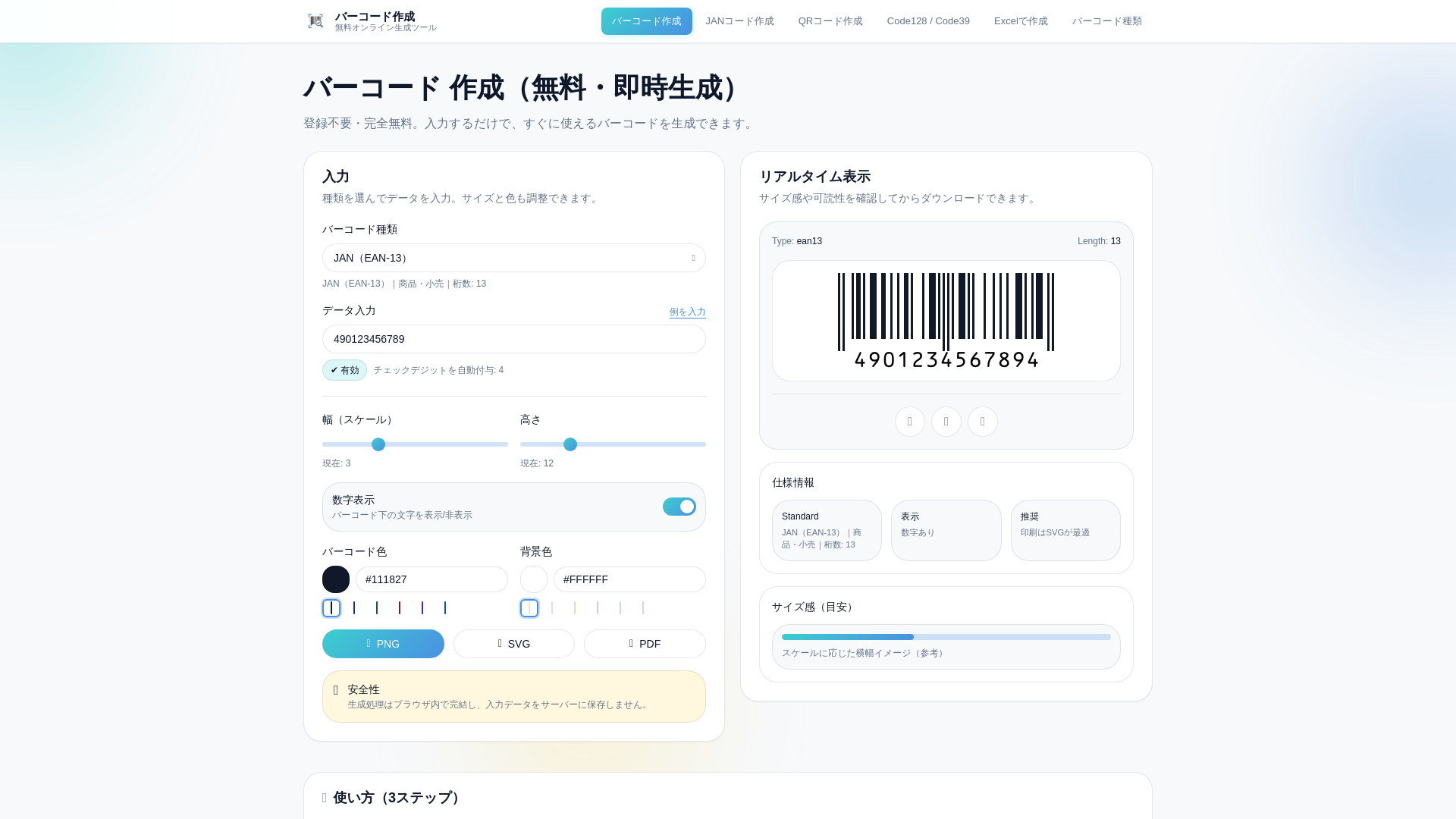Open the QRコード作成 nav item
This screenshot has width=1456, height=819.
coord(830,21)
